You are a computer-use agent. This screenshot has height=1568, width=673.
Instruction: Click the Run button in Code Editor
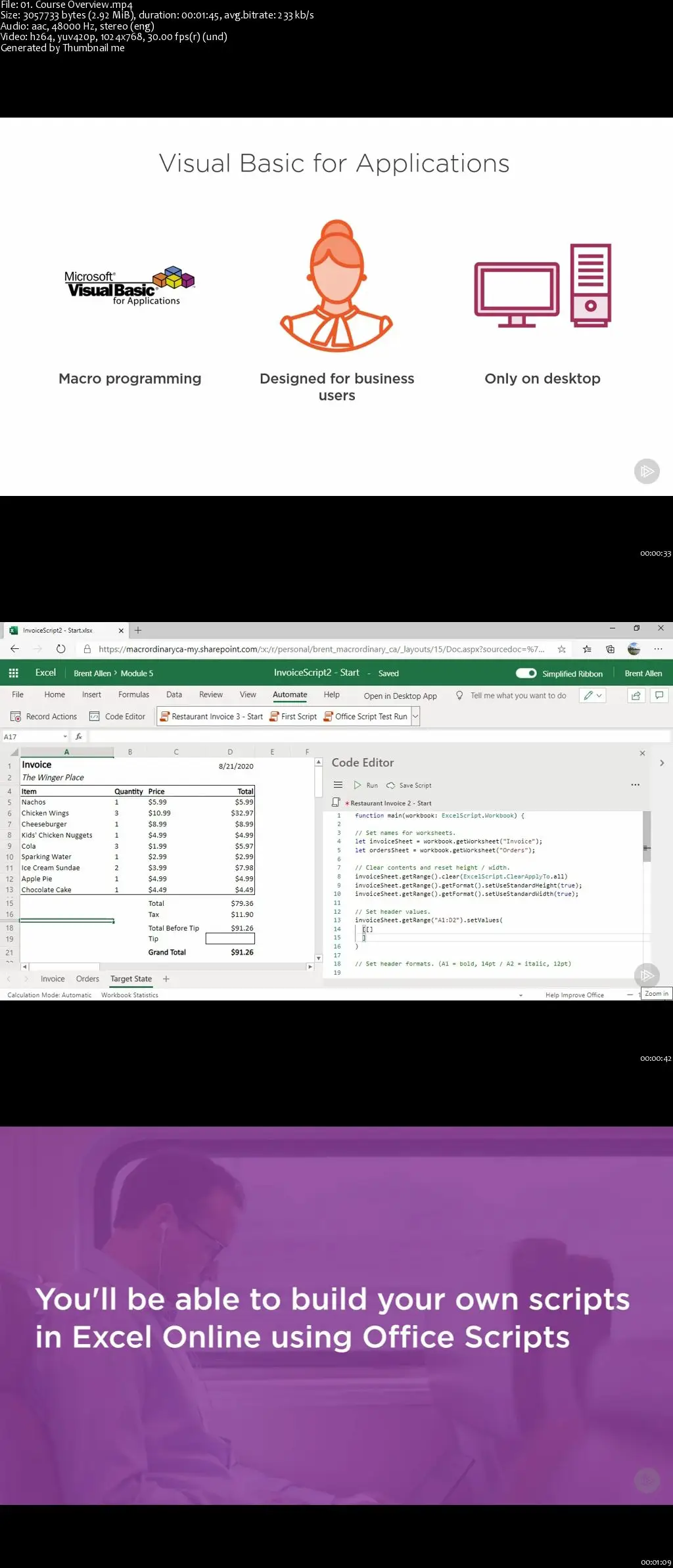coord(366,786)
